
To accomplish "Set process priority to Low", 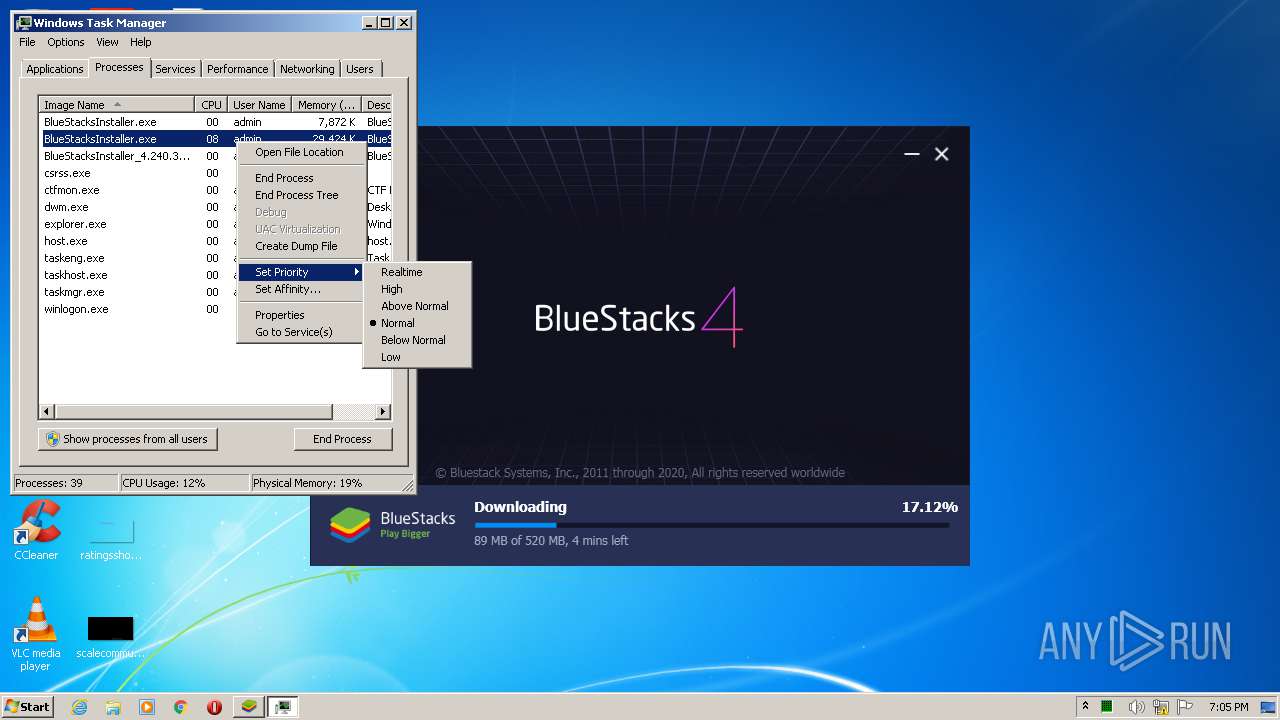I will (x=417, y=357).
